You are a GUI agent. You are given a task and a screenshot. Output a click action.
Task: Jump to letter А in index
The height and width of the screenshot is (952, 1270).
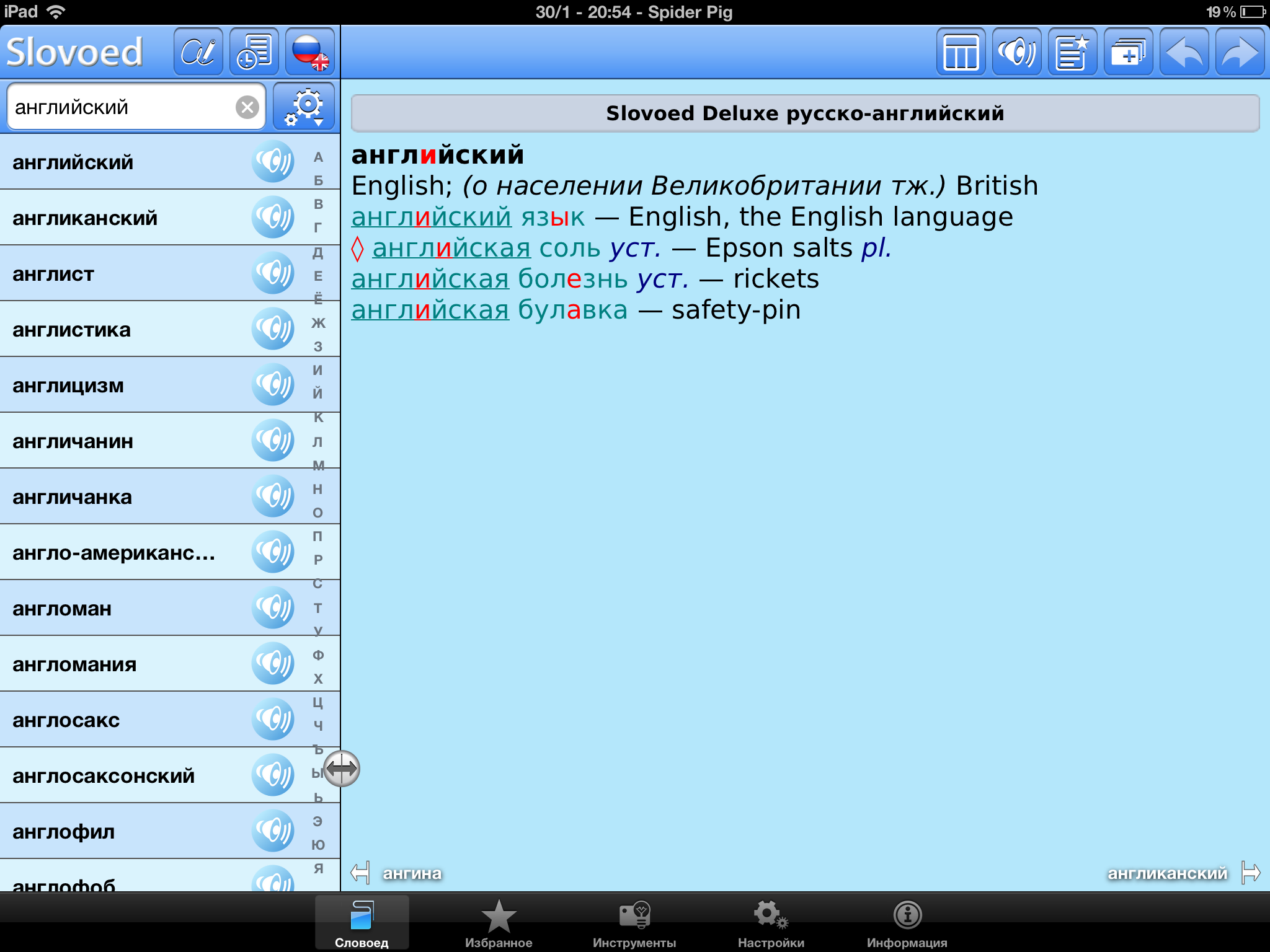point(318,157)
